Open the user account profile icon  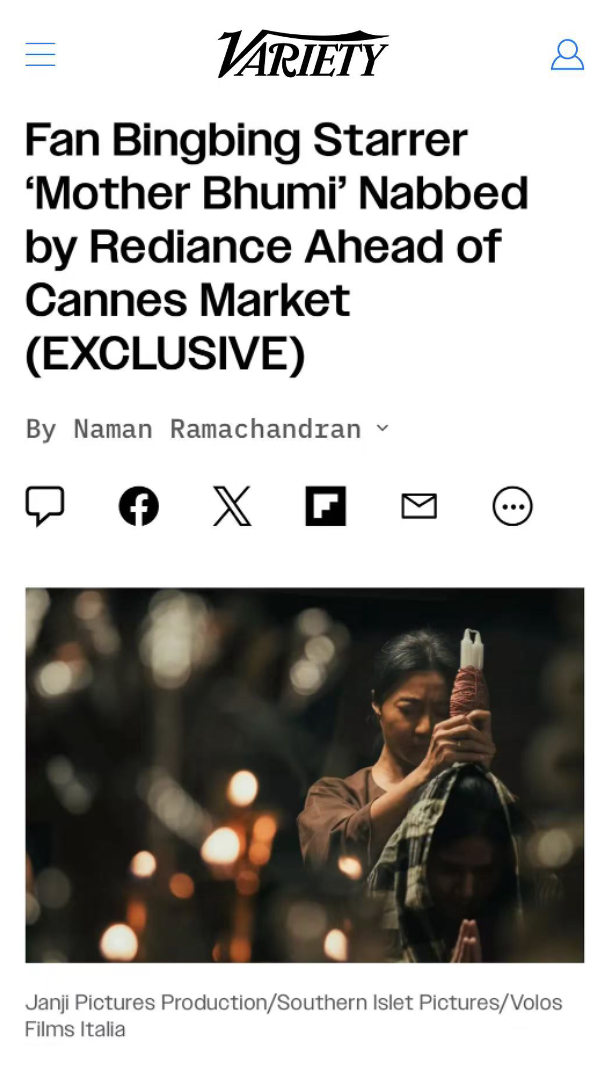pyautogui.click(x=568, y=54)
